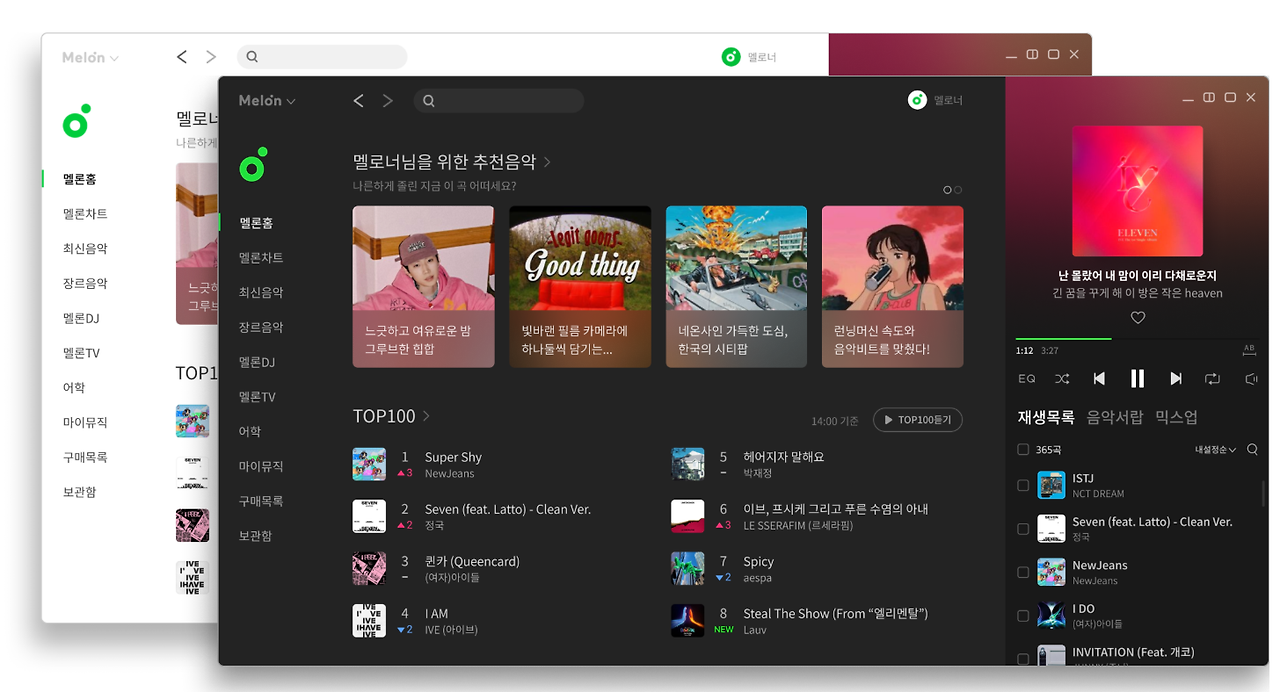Click the light window's 멜로너 profile icon
Screen dimensions: 1280x692
(x=731, y=57)
